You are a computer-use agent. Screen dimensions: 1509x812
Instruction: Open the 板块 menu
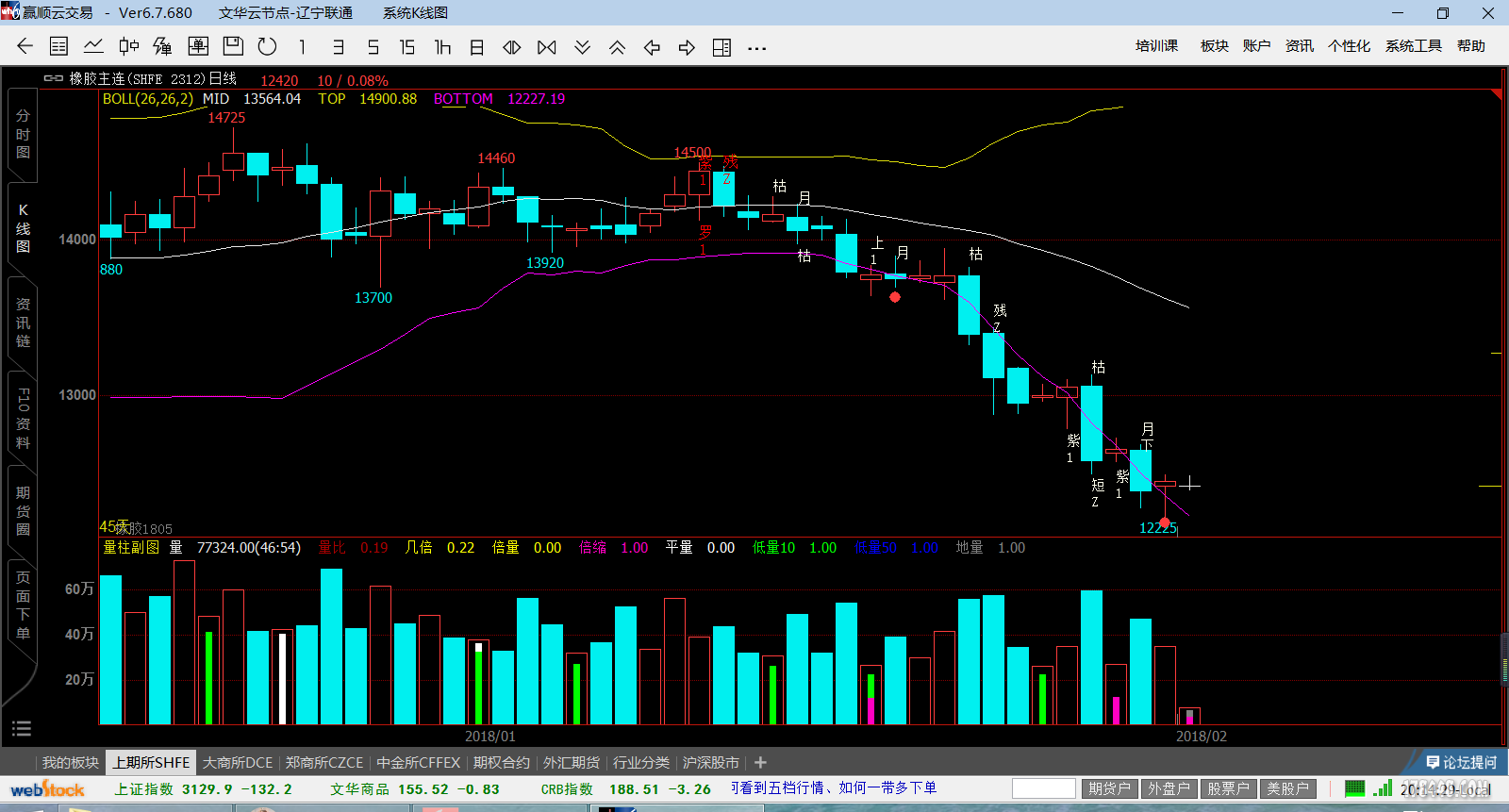click(x=1214, y=45)
